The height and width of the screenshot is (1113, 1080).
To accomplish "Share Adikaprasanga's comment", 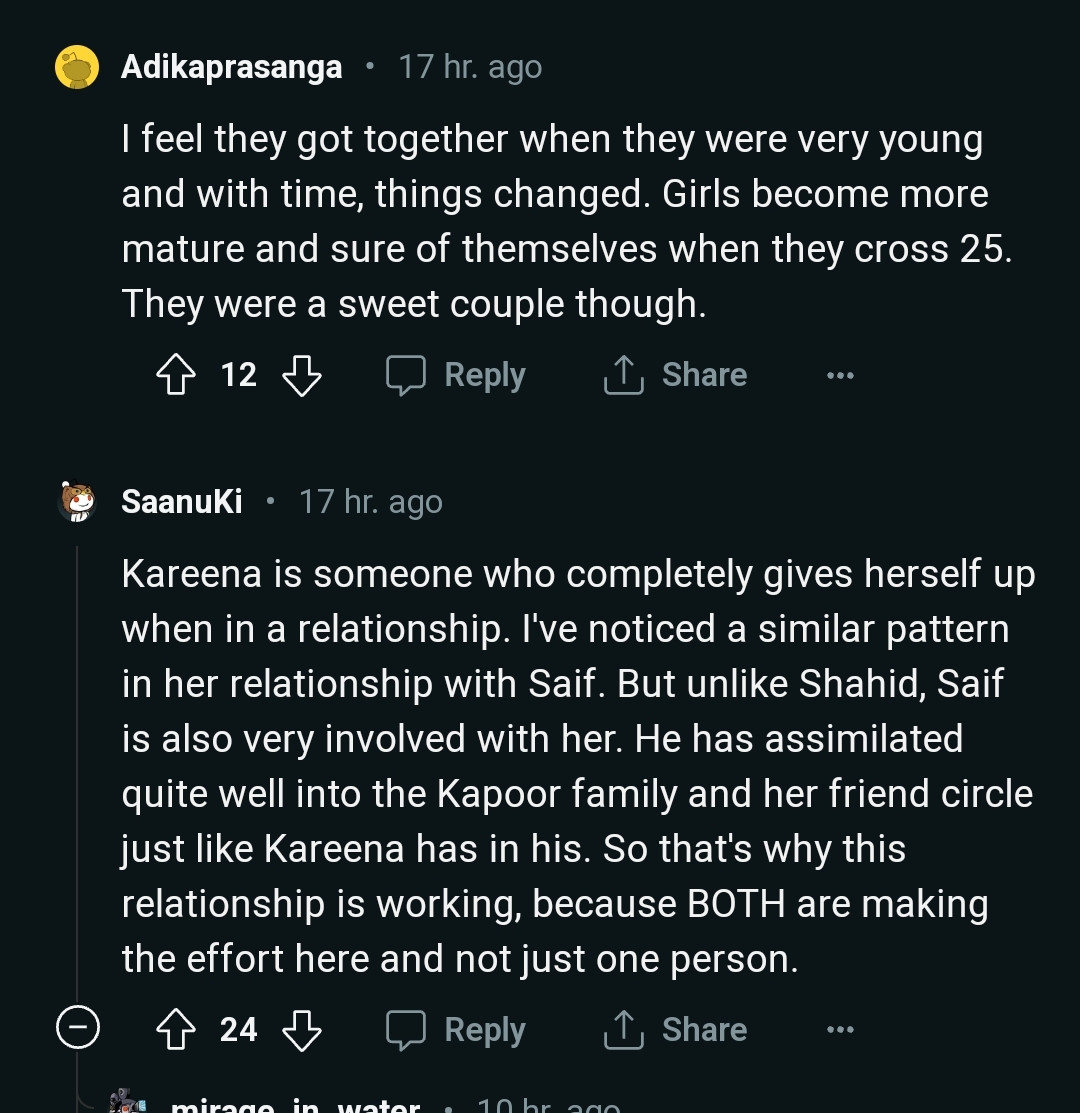I will tap(676, 376).
